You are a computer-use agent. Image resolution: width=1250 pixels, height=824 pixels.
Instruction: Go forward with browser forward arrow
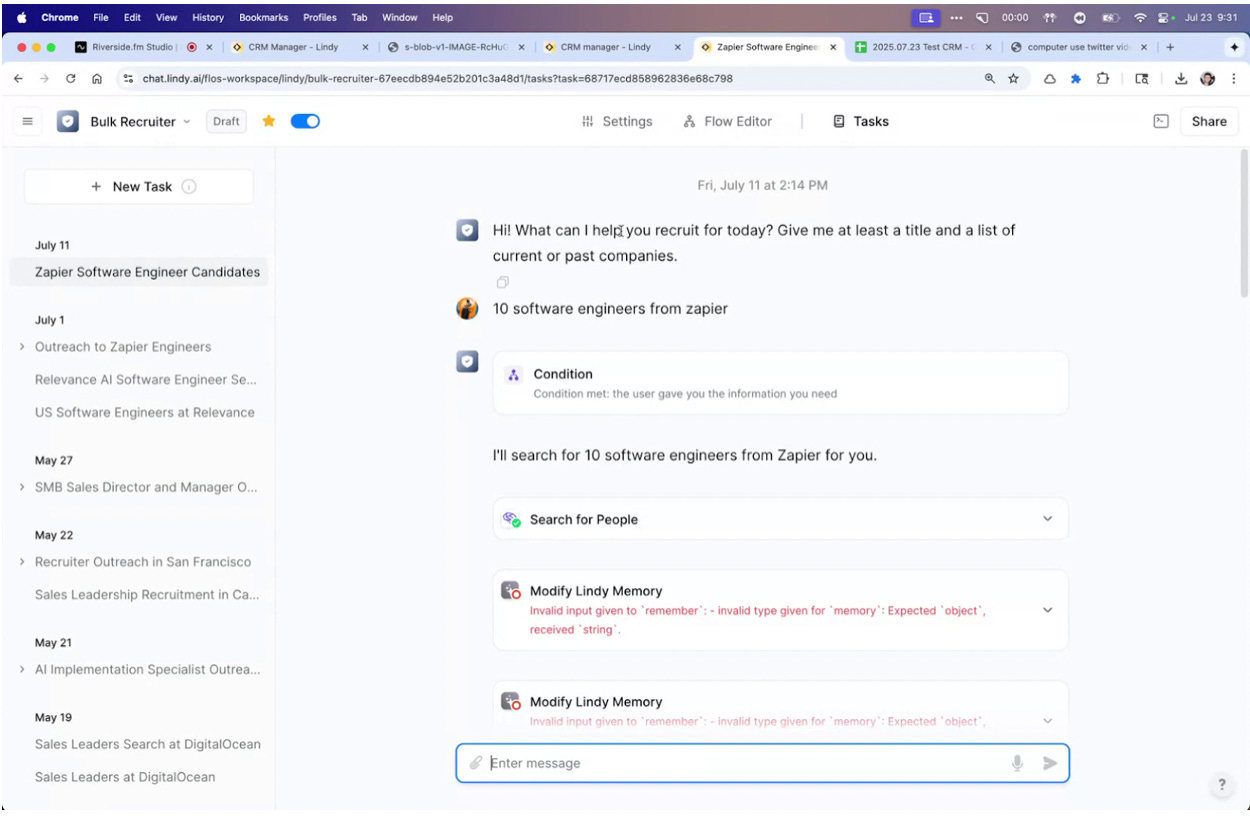[x=44, y=79]
